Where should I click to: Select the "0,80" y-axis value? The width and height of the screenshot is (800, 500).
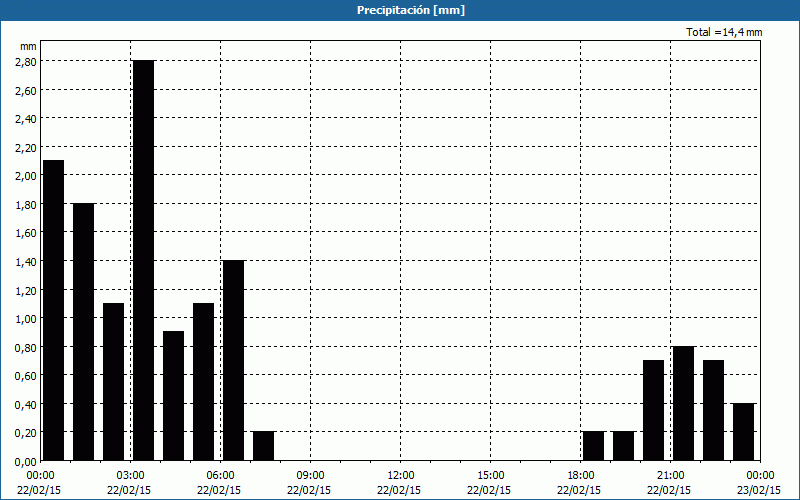[x=27, y=347]
